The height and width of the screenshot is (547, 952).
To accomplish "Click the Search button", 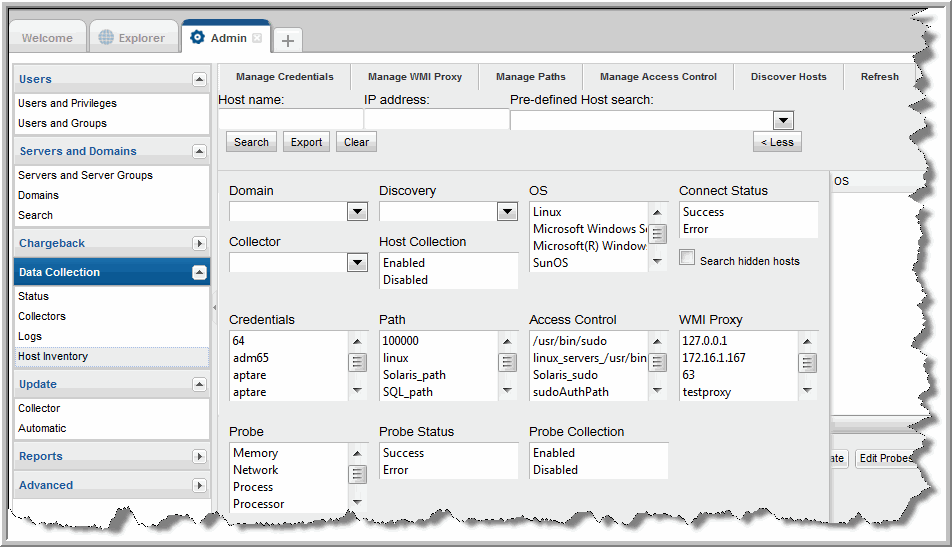I will tap(251, 142).
